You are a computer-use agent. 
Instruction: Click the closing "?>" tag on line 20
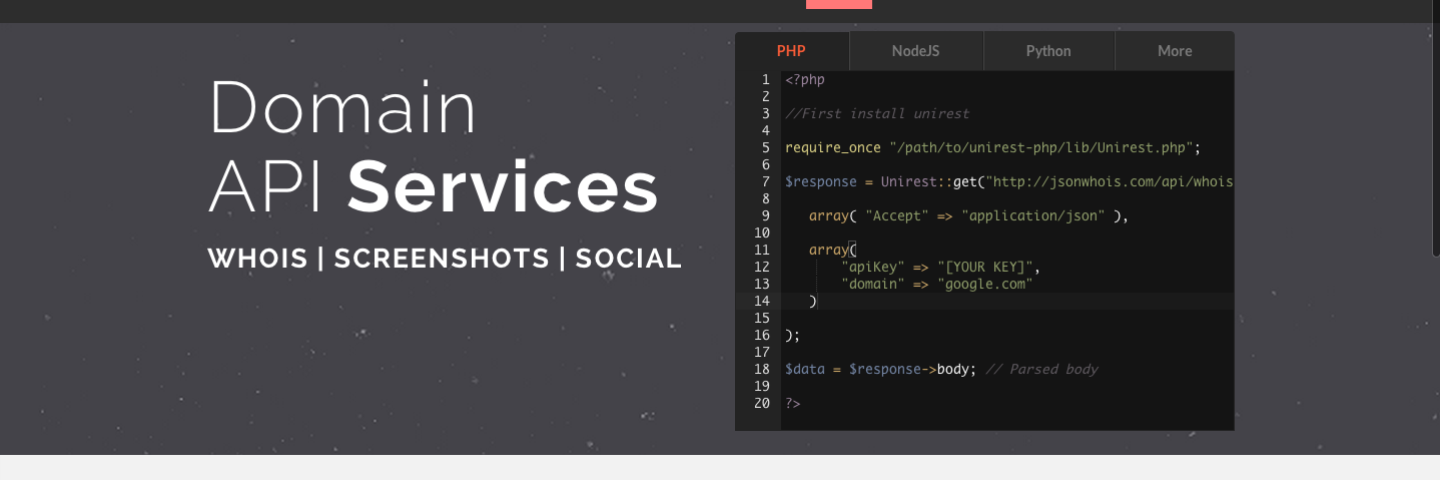(x=793, y=403)
